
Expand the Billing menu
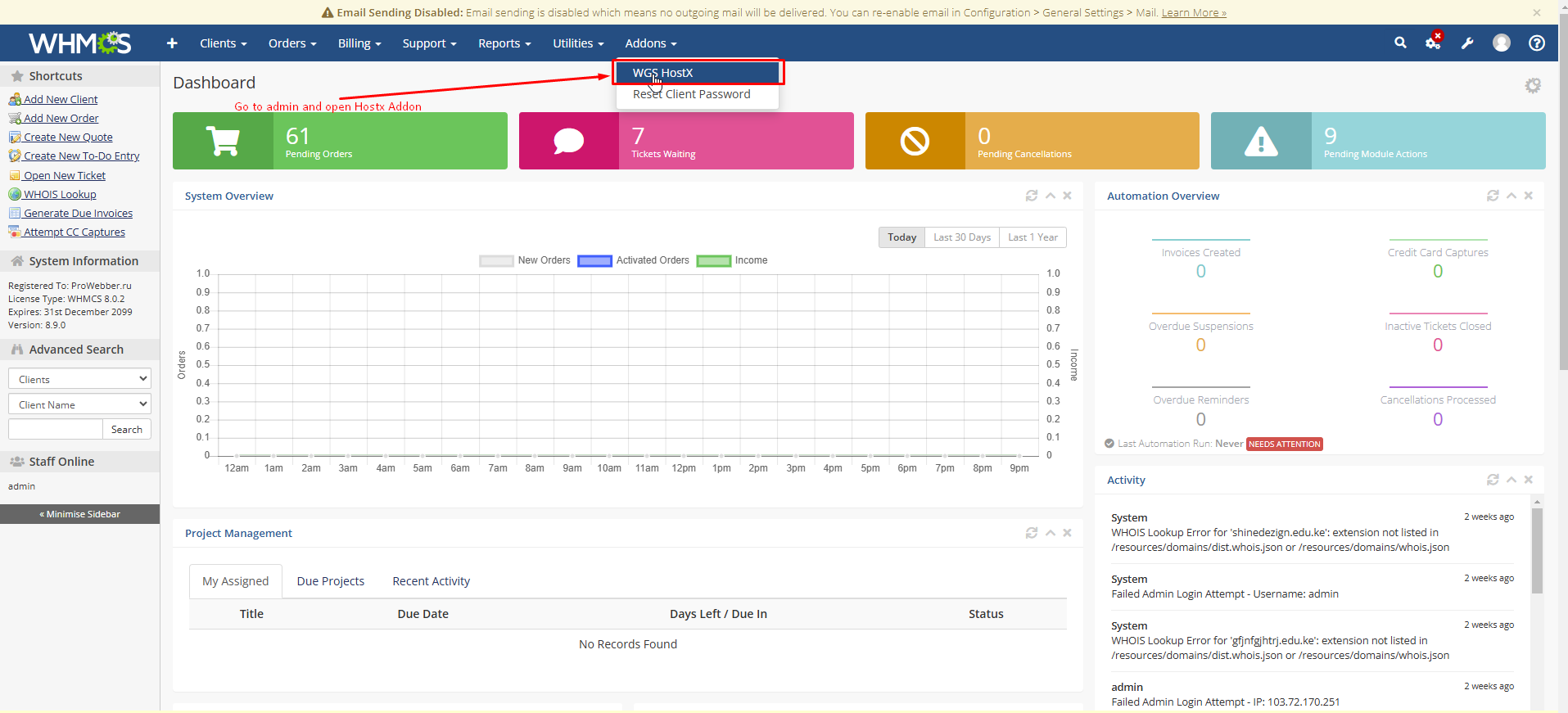pyautogui.click(x=359, y=43)
